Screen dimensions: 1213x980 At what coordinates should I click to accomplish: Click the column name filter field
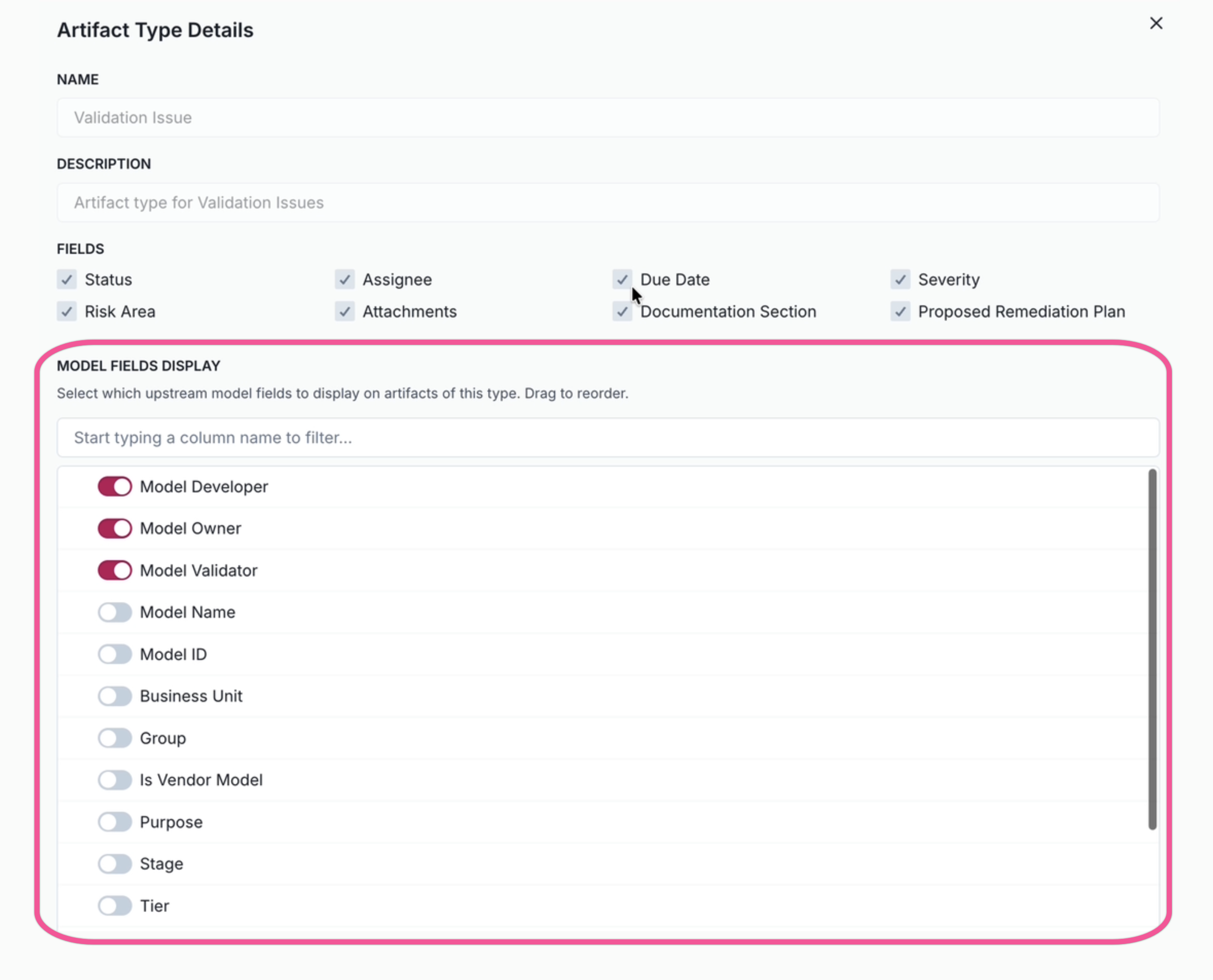point(608,437)
